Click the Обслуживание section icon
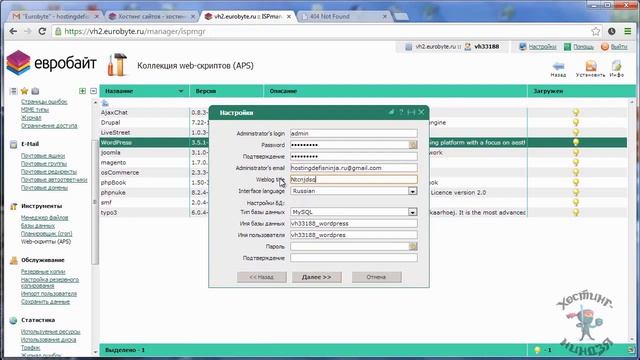Screen dimensions: 640x360 (13, 260)
